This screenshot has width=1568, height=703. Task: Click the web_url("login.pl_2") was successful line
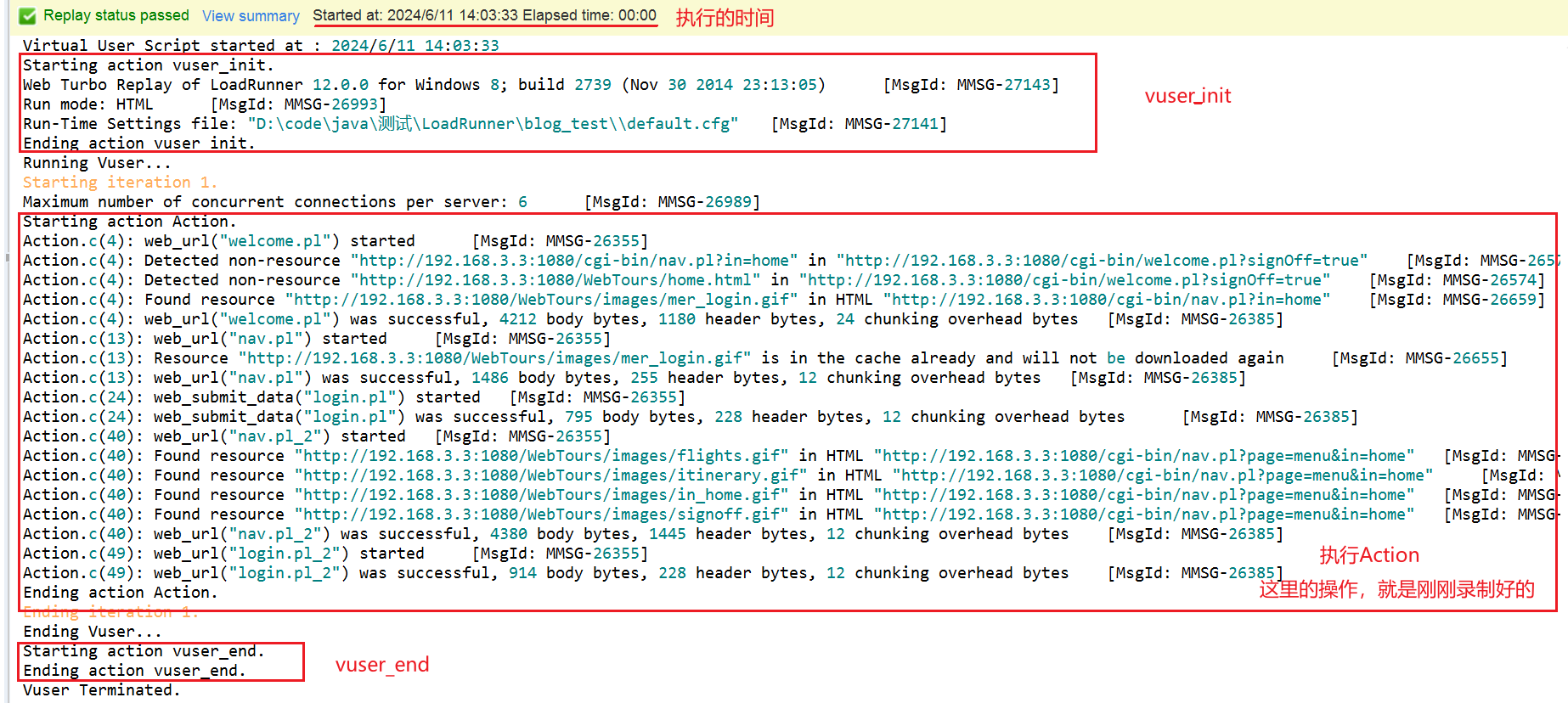(x=653, y=572)
